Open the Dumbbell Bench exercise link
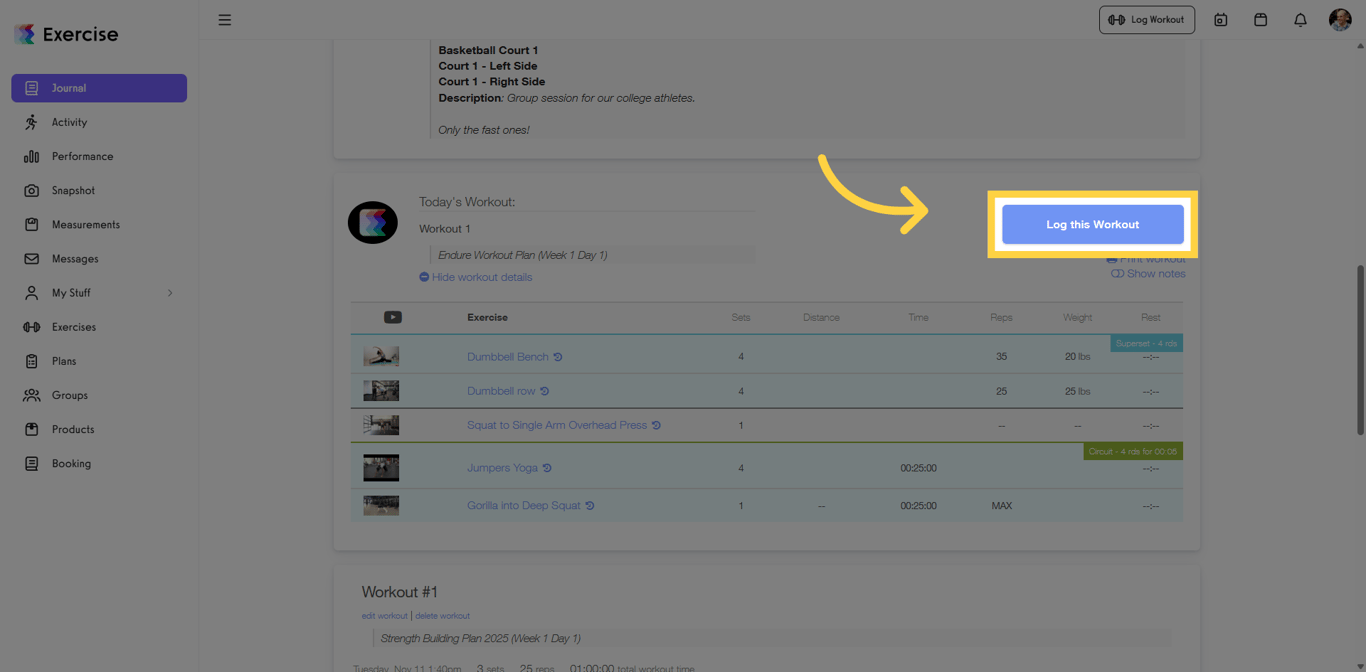Screen dimensions: 1366x672 tap(507, 356)
